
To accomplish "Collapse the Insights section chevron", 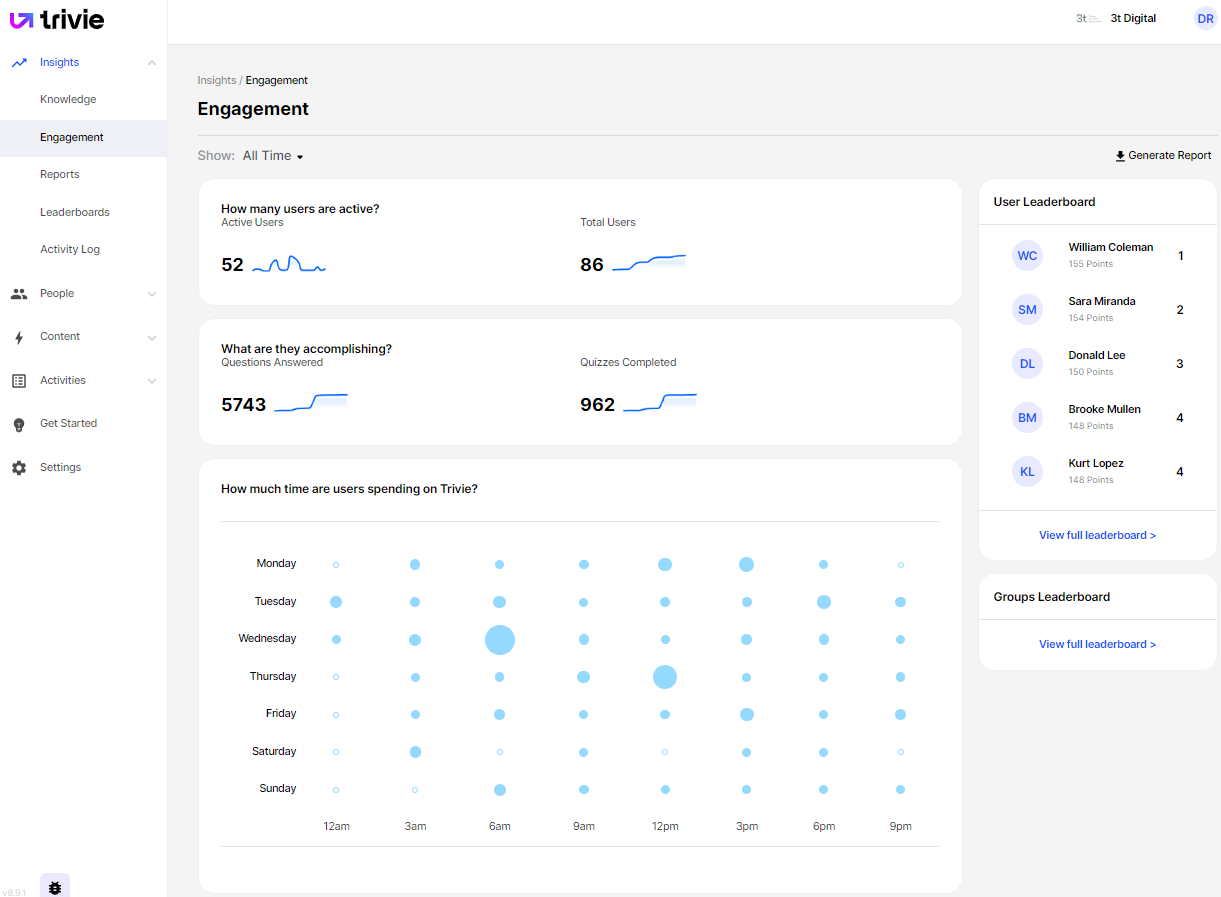I will 152,63.
